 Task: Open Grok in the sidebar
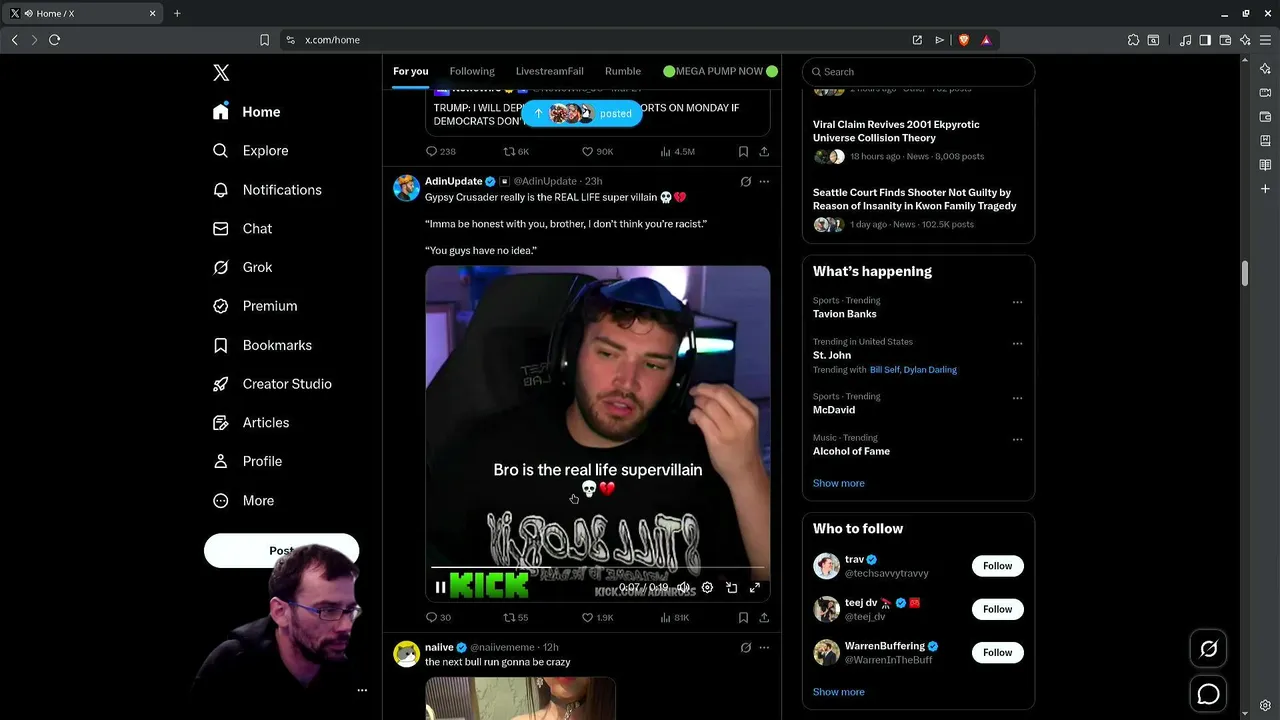pyautogui.click(x=242, y=267)
